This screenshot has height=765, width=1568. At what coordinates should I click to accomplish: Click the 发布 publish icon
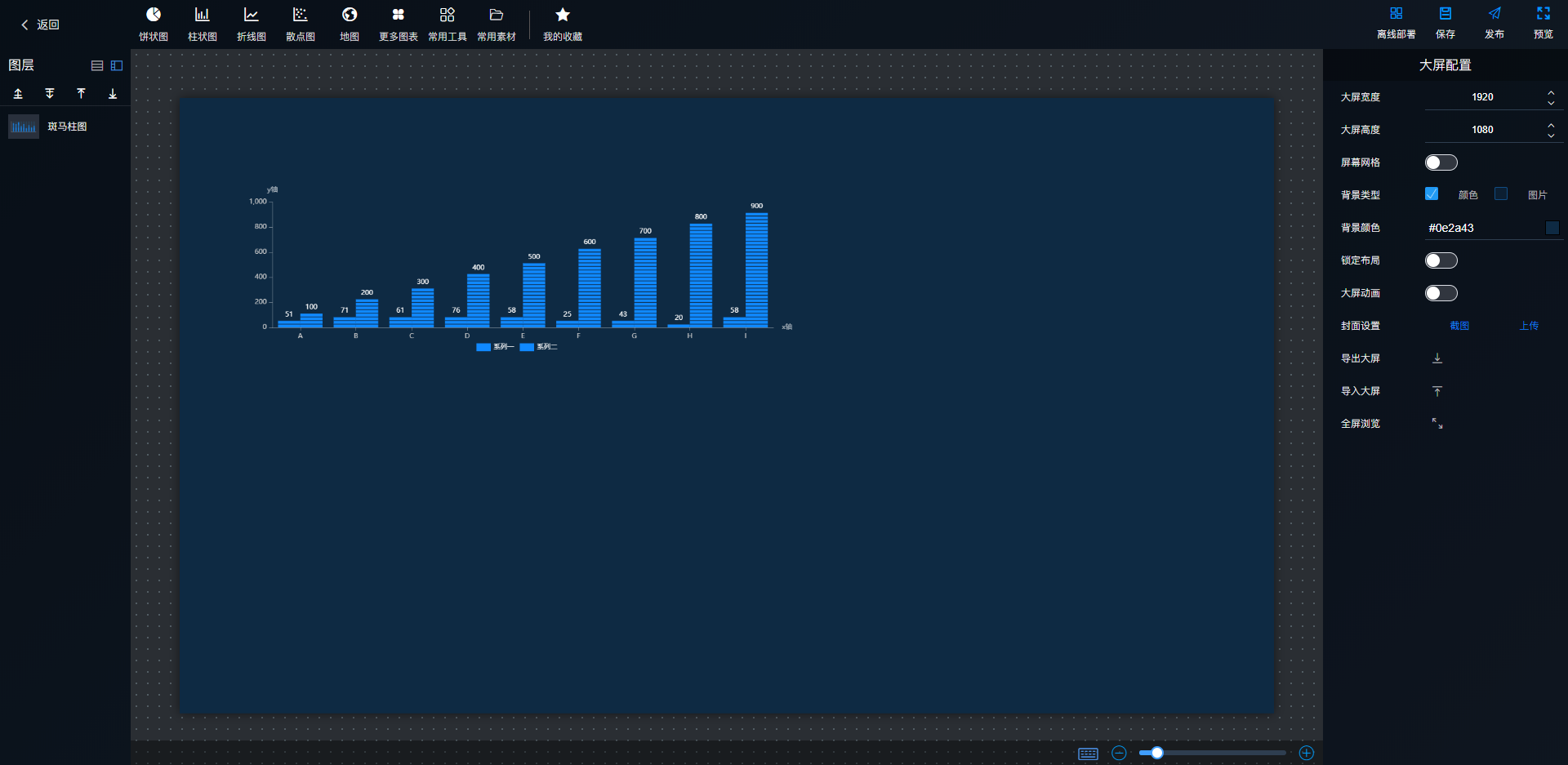point(1494,14)
